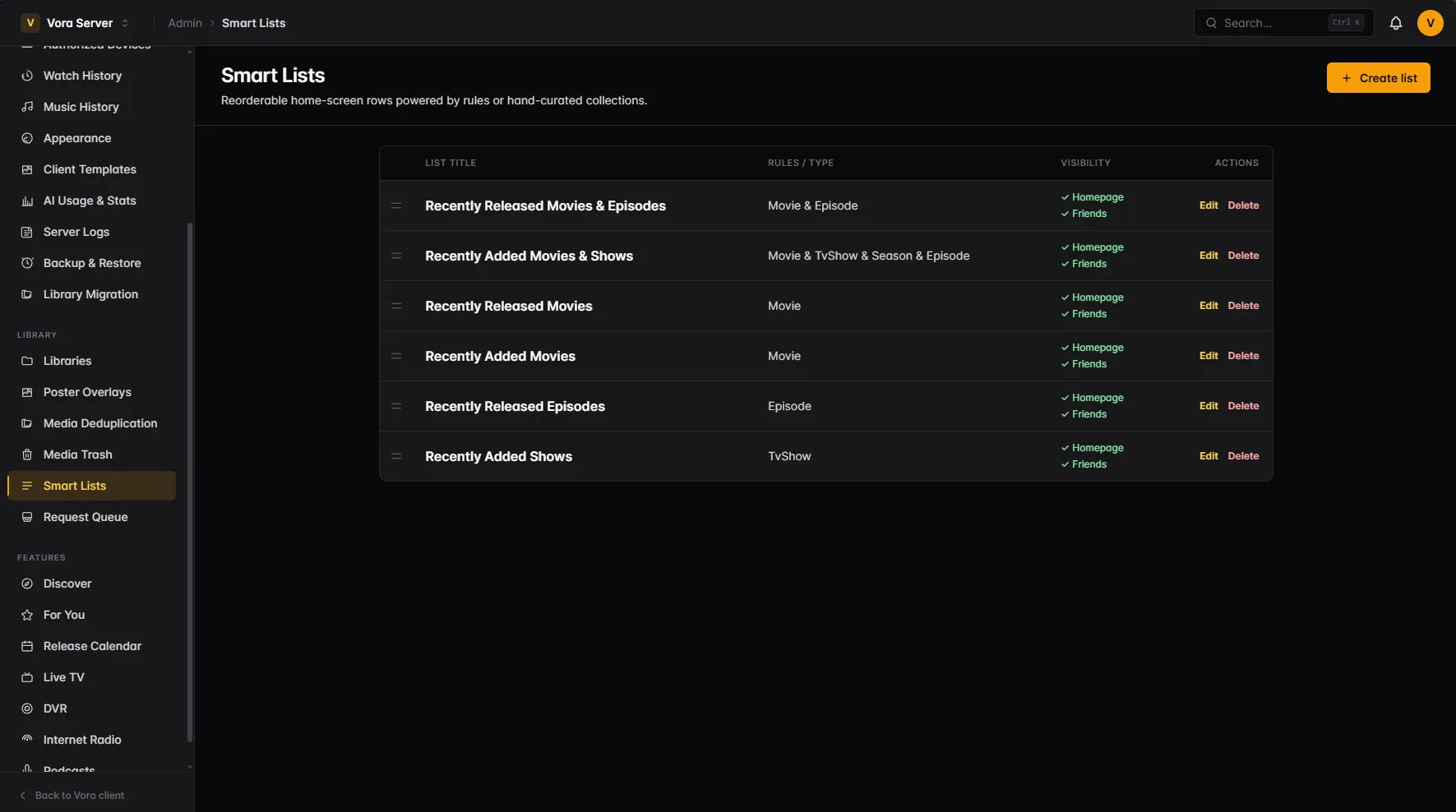Click the Server Logs icon
This screenshot has height=812, width=1456.
point(27,232)
